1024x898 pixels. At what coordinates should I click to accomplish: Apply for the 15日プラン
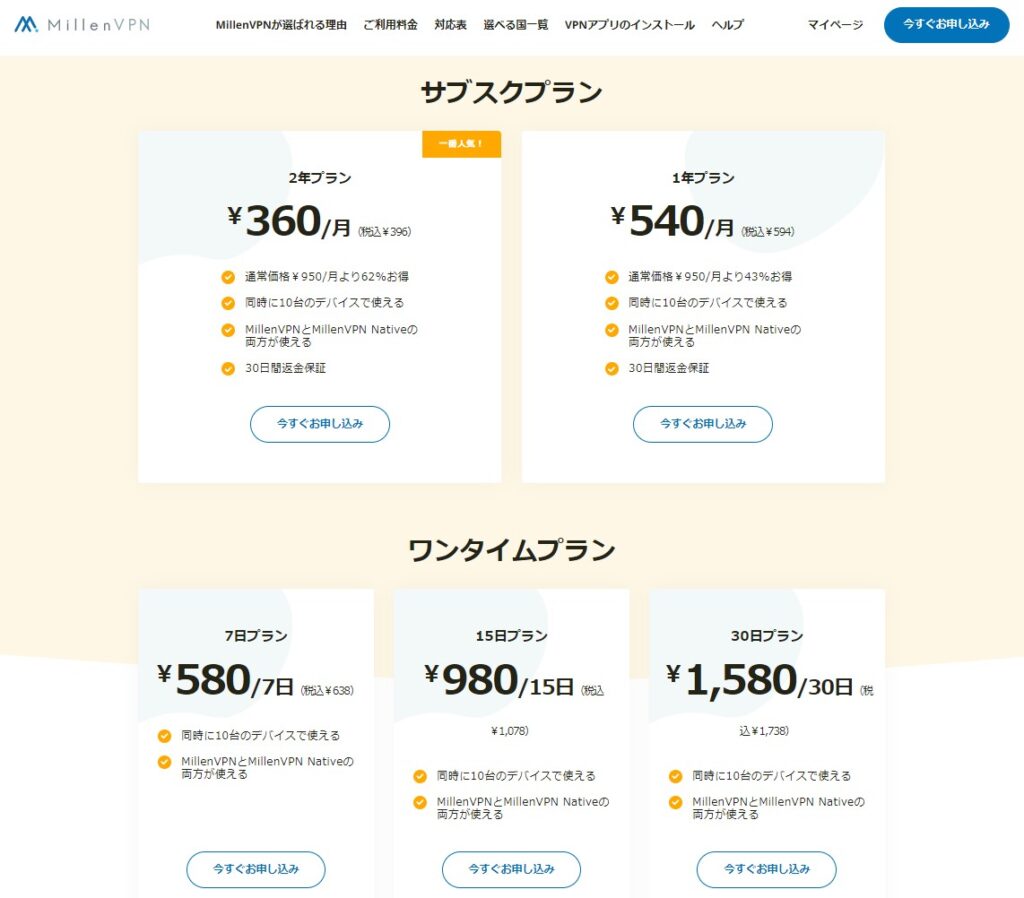[x=511, y=869]
